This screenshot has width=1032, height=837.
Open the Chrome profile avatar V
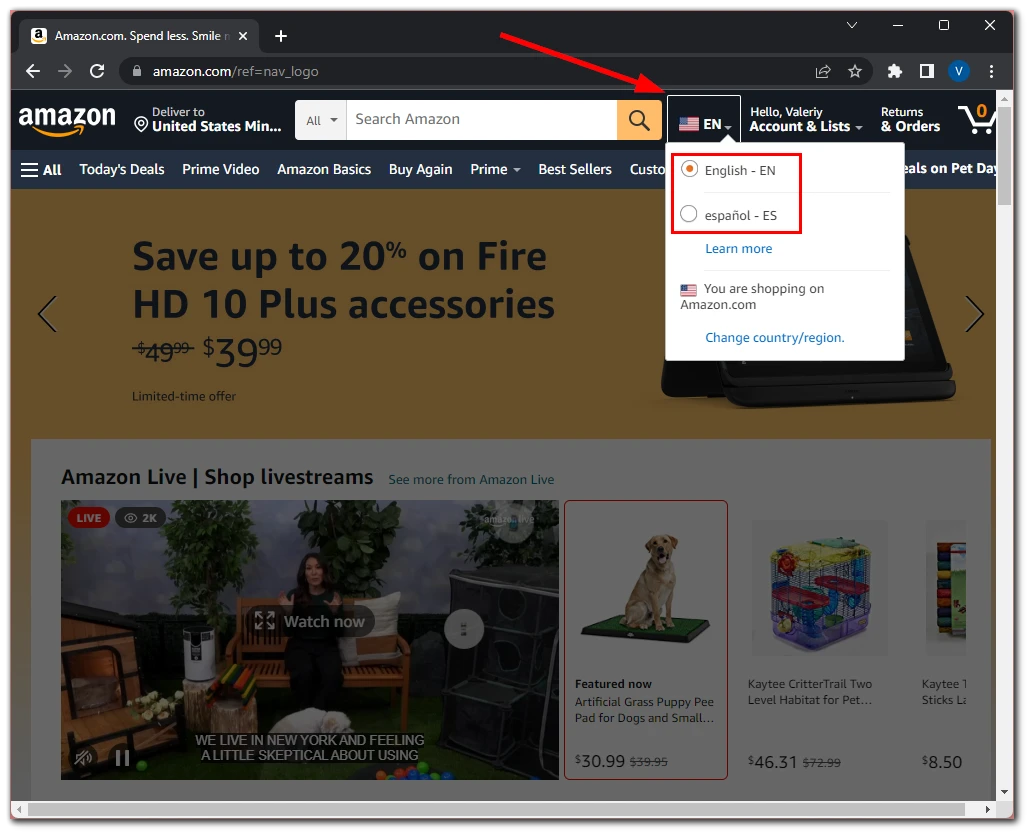tap(959, 71)
